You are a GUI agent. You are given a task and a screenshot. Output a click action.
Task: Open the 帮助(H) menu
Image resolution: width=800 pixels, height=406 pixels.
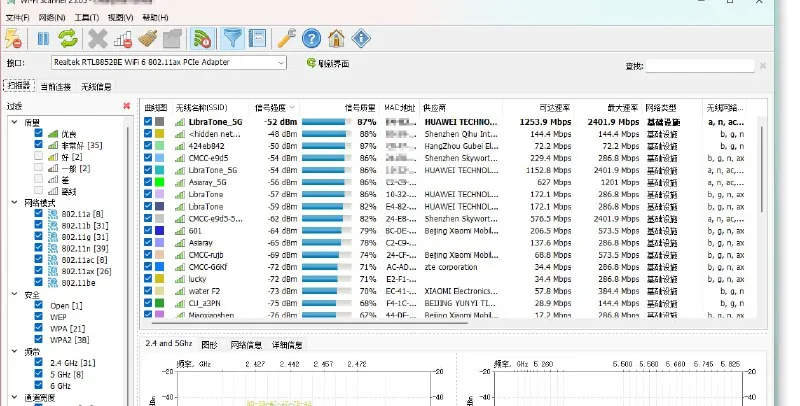pyautogui.click(x=155, y=17)
